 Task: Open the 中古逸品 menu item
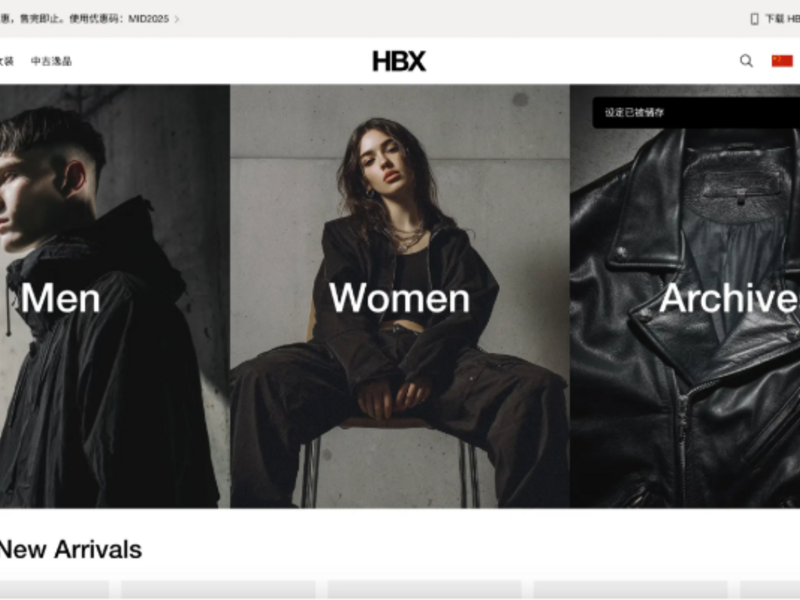[51, 61]
